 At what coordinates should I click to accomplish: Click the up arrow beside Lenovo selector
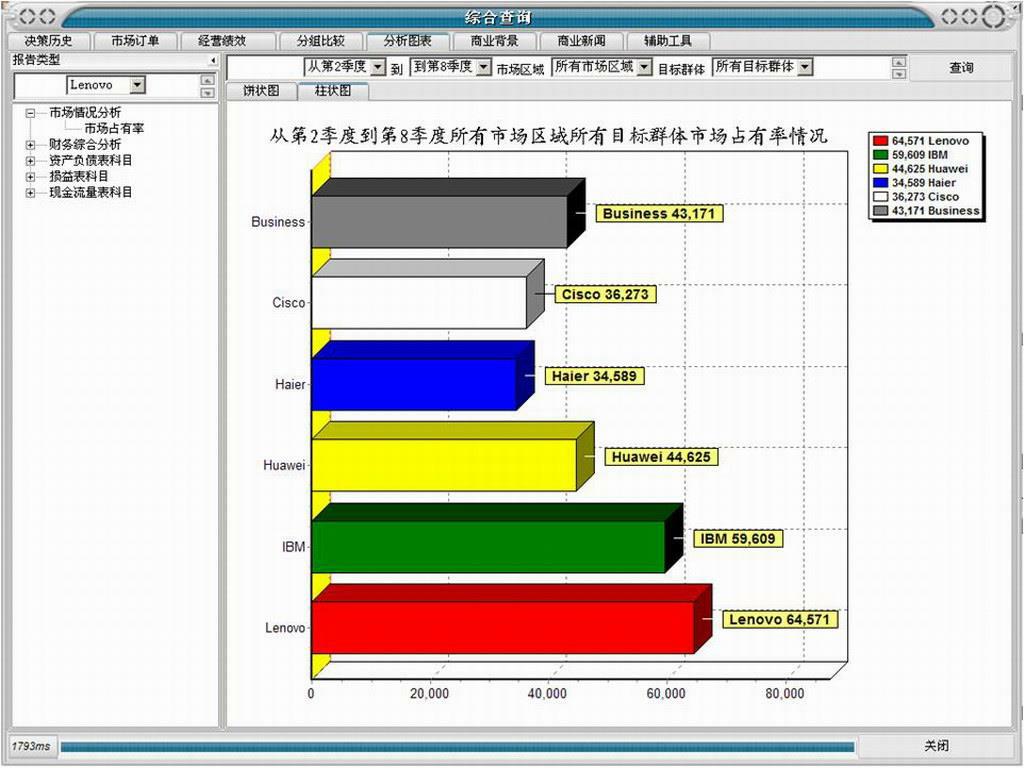click(x=207, y=80)
